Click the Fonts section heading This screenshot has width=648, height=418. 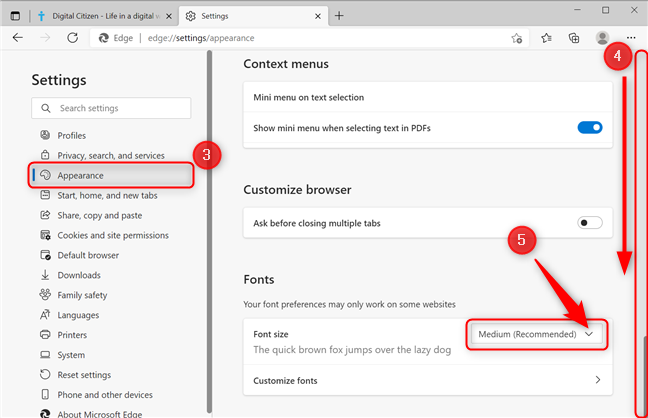[259, 279]
